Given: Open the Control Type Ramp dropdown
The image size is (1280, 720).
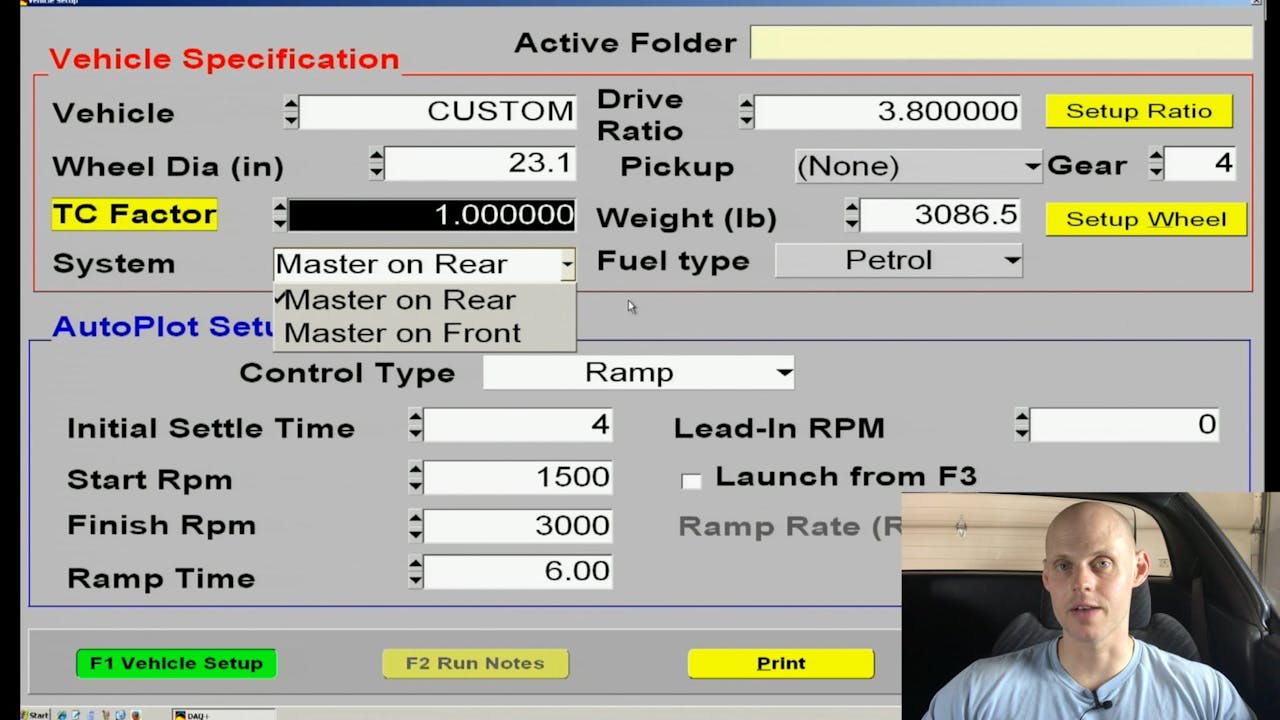Looking at the screenshot, I should point(638,373).
